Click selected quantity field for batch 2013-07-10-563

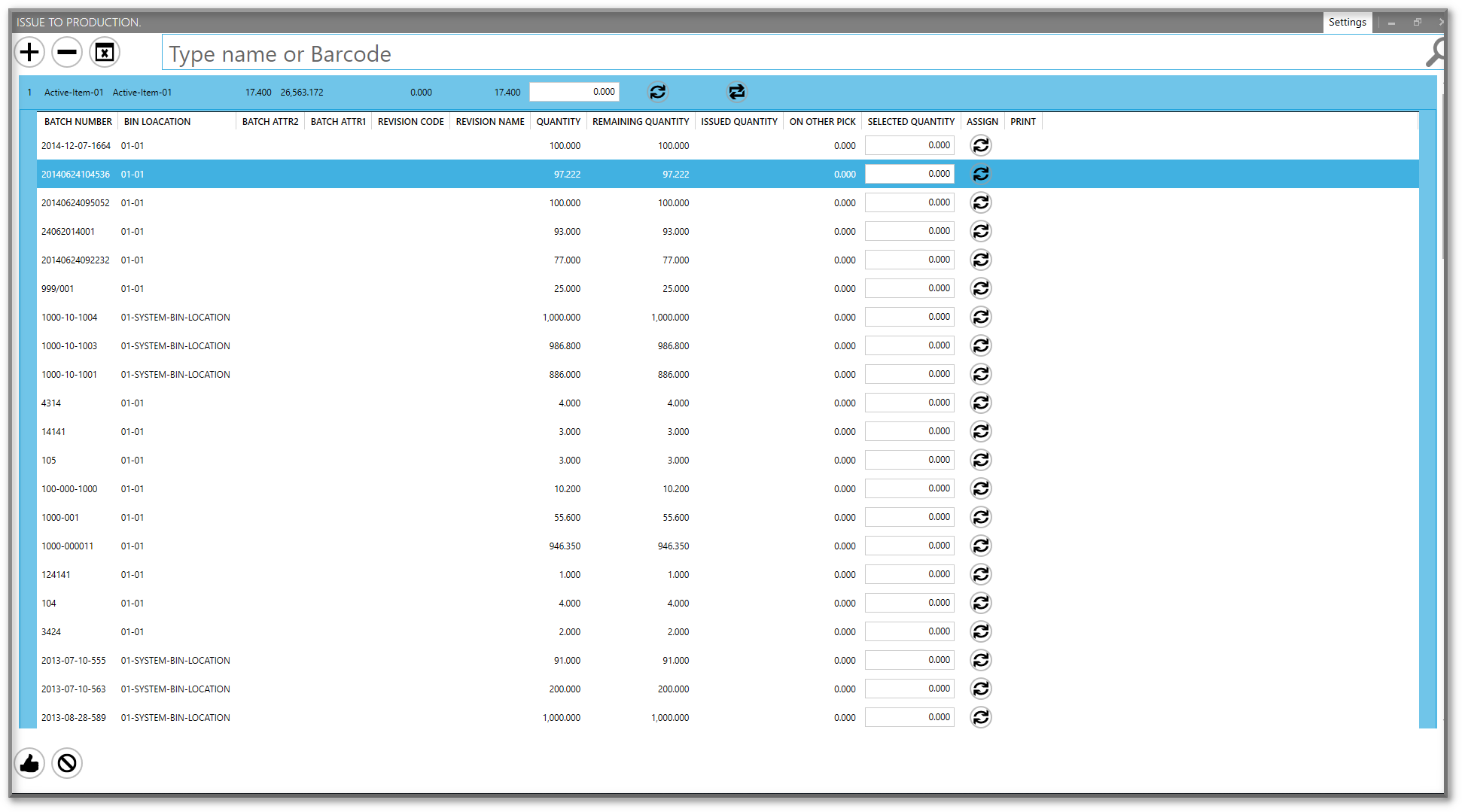[x=909, y=689]
